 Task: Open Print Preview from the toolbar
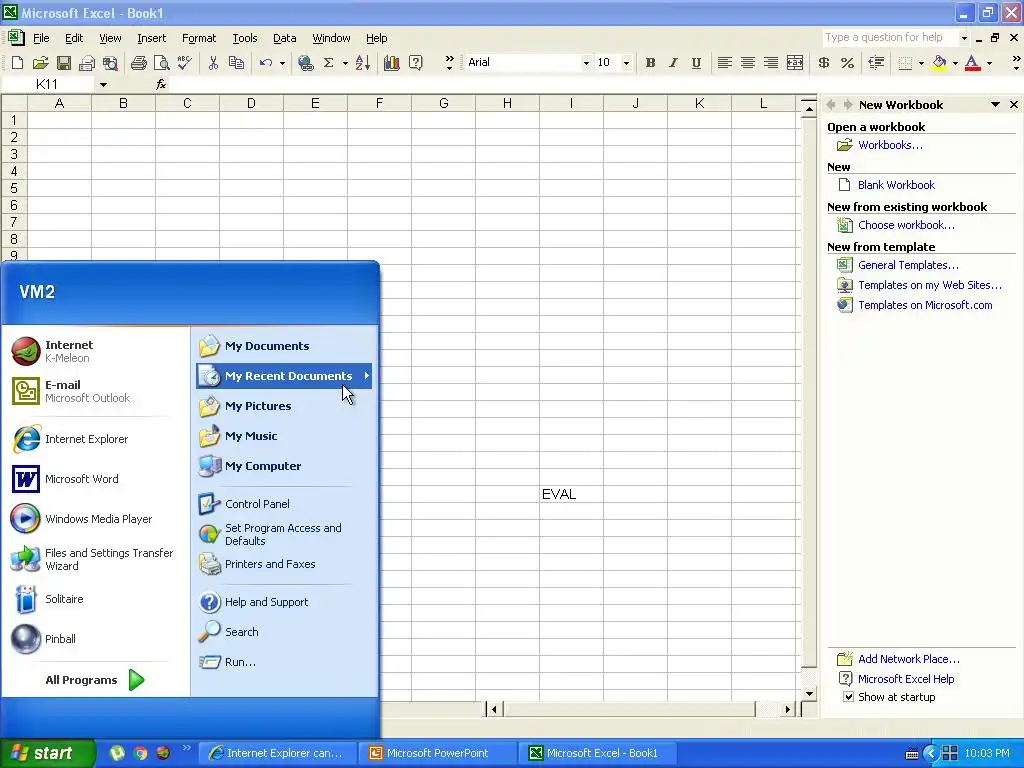point(161,63)
